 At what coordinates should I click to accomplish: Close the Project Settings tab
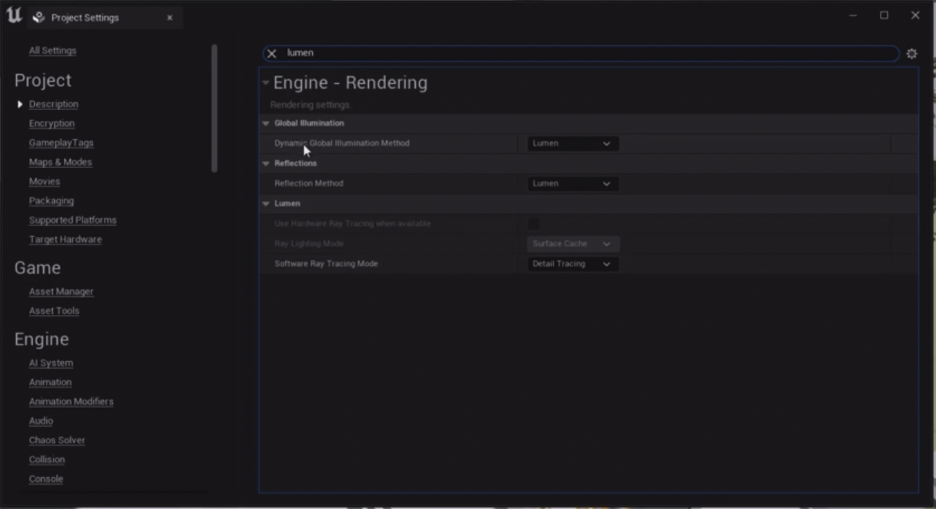pos(170,18)
